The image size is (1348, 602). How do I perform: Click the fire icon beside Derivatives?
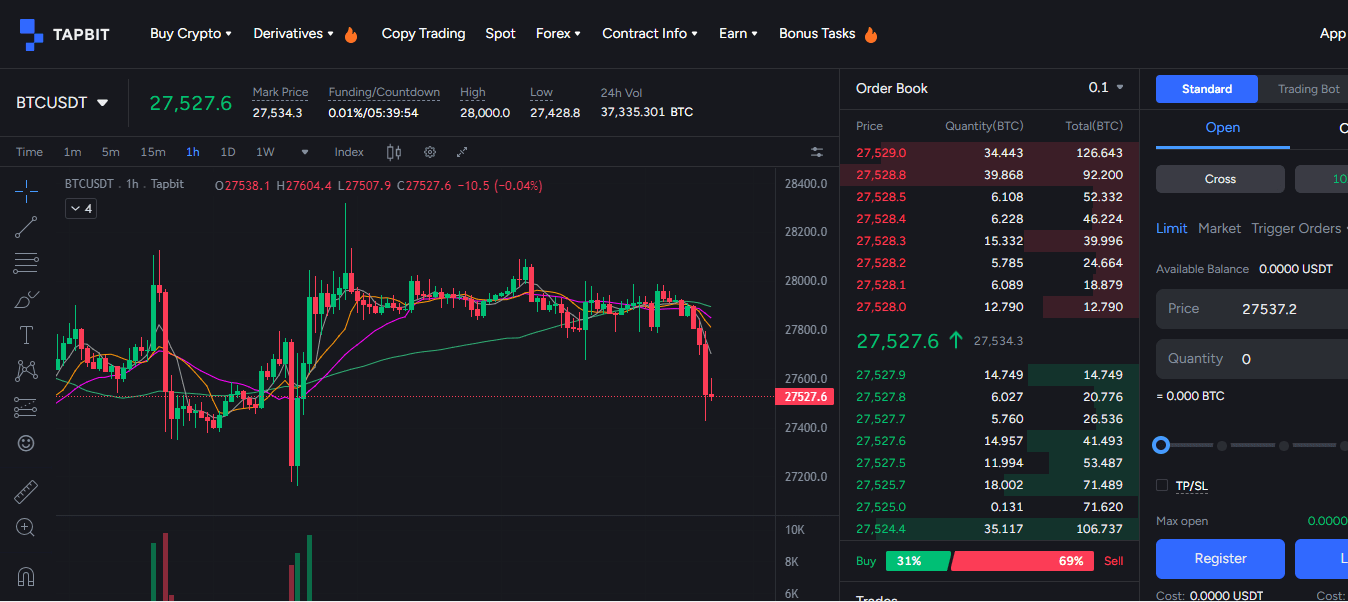coord(351,34)
